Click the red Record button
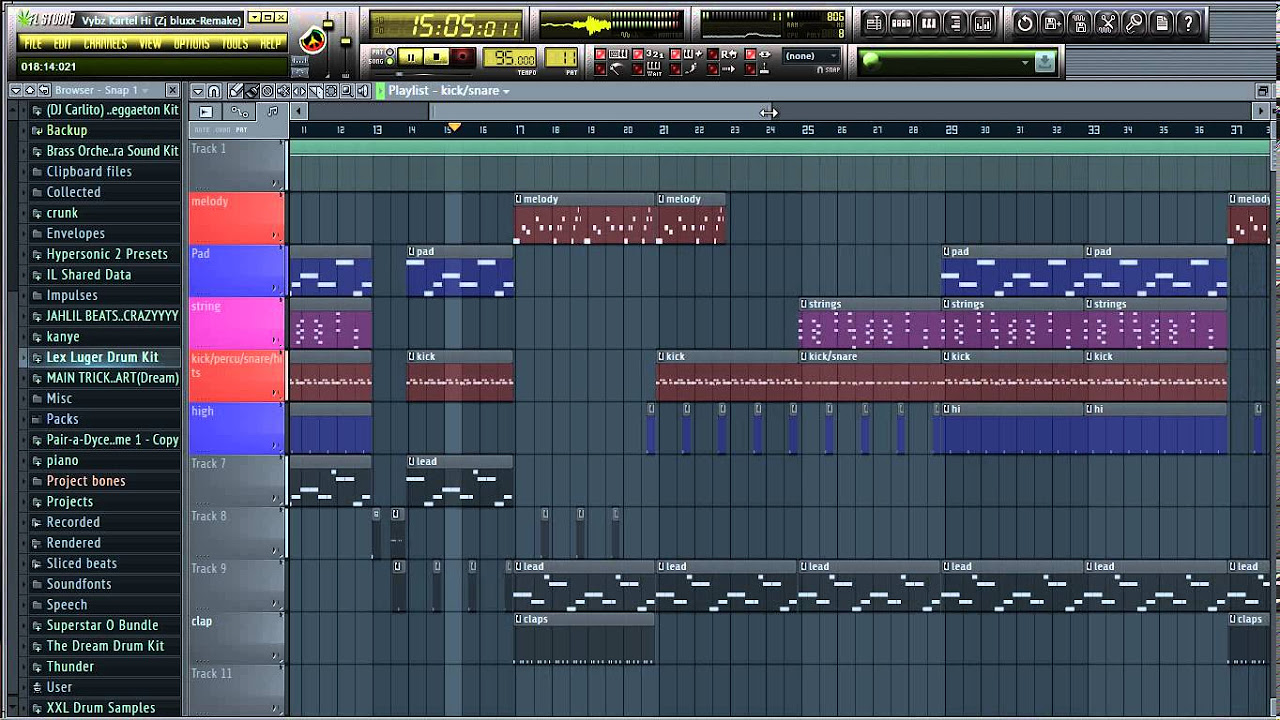Screen dimensions: 1280x720 [x=463, y=57]
